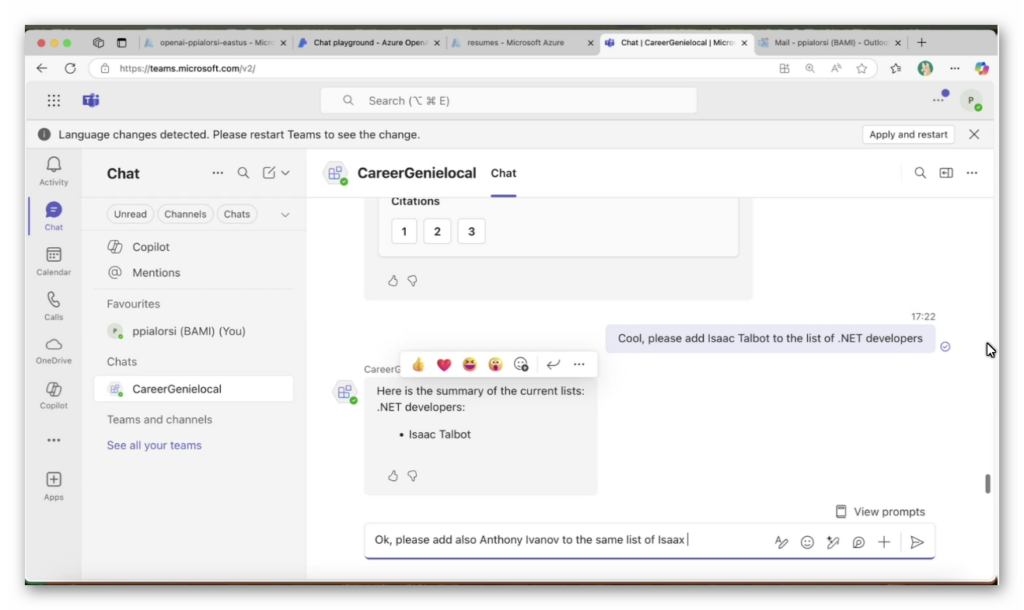
Task: Open the Chat section in the rail
Action: 54,216
